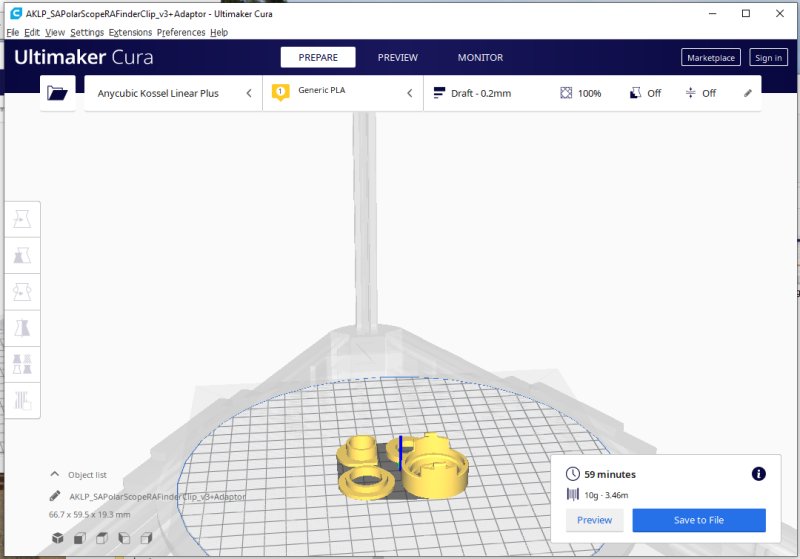800x559 pixels.
Task: Select the Per Model Settings tool
Action: [22, 364]
